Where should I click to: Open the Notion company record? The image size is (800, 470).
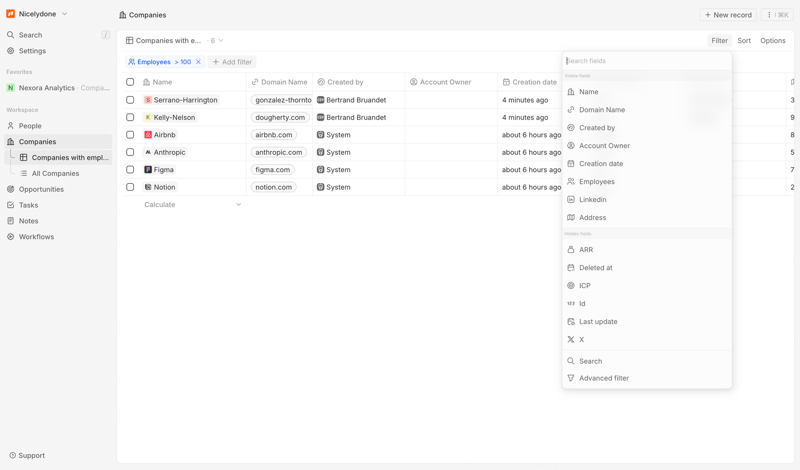(160, 187)
